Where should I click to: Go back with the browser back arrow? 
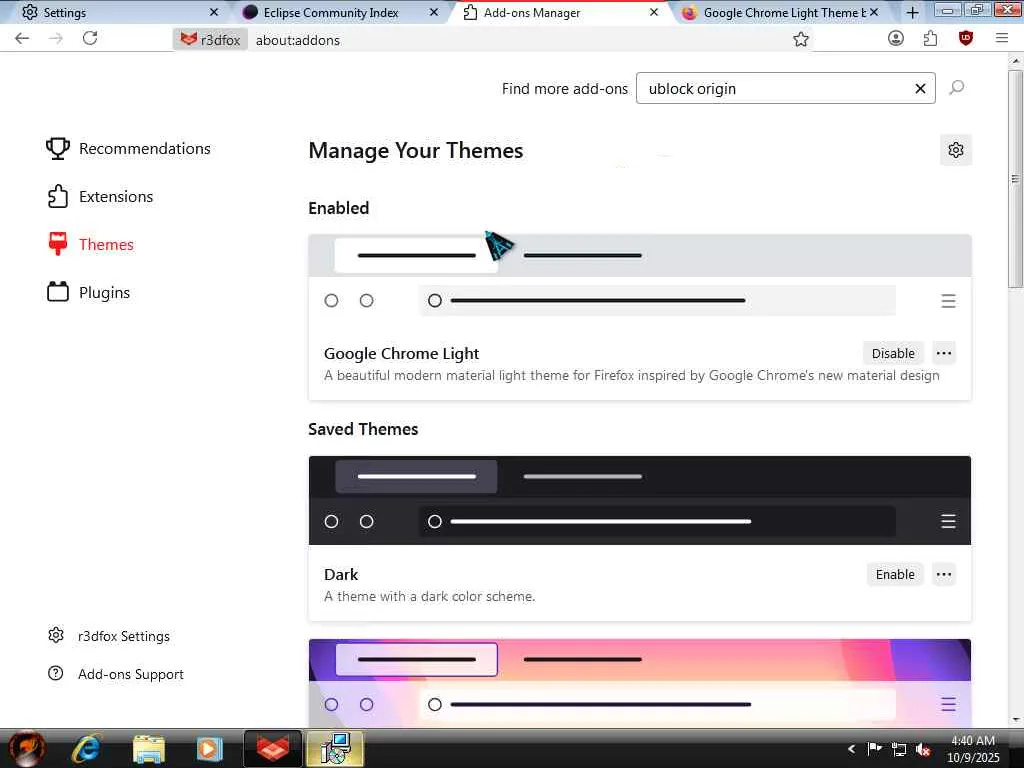(x=22, y=39)
